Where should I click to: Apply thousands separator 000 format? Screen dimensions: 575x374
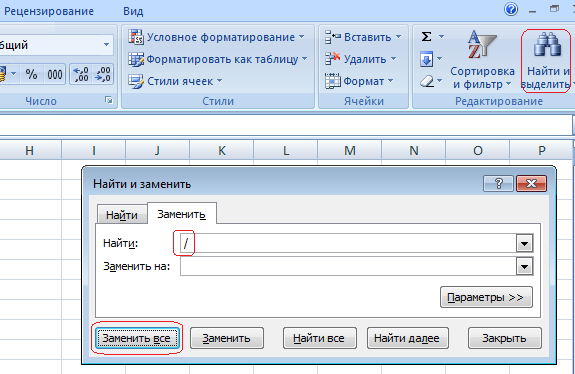55,74
